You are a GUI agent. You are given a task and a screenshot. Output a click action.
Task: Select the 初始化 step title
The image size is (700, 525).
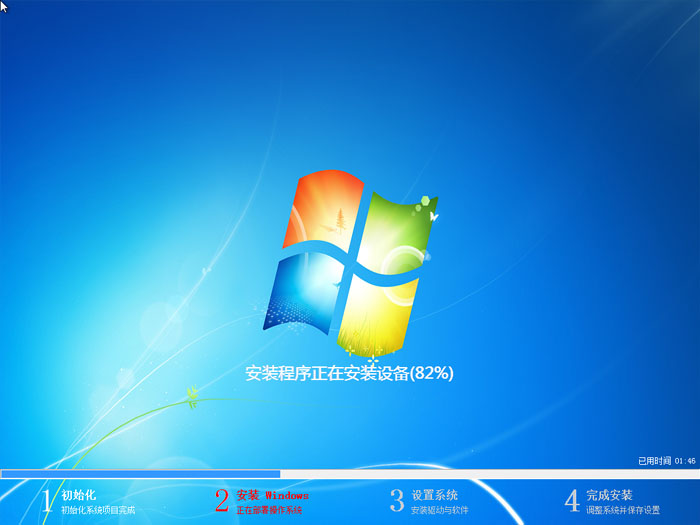tap(79, 495)
